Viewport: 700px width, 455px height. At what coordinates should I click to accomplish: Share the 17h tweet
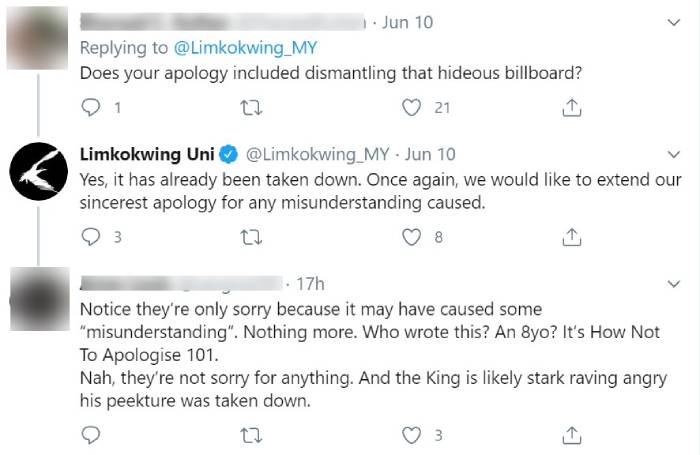click(x=572, y=435)
